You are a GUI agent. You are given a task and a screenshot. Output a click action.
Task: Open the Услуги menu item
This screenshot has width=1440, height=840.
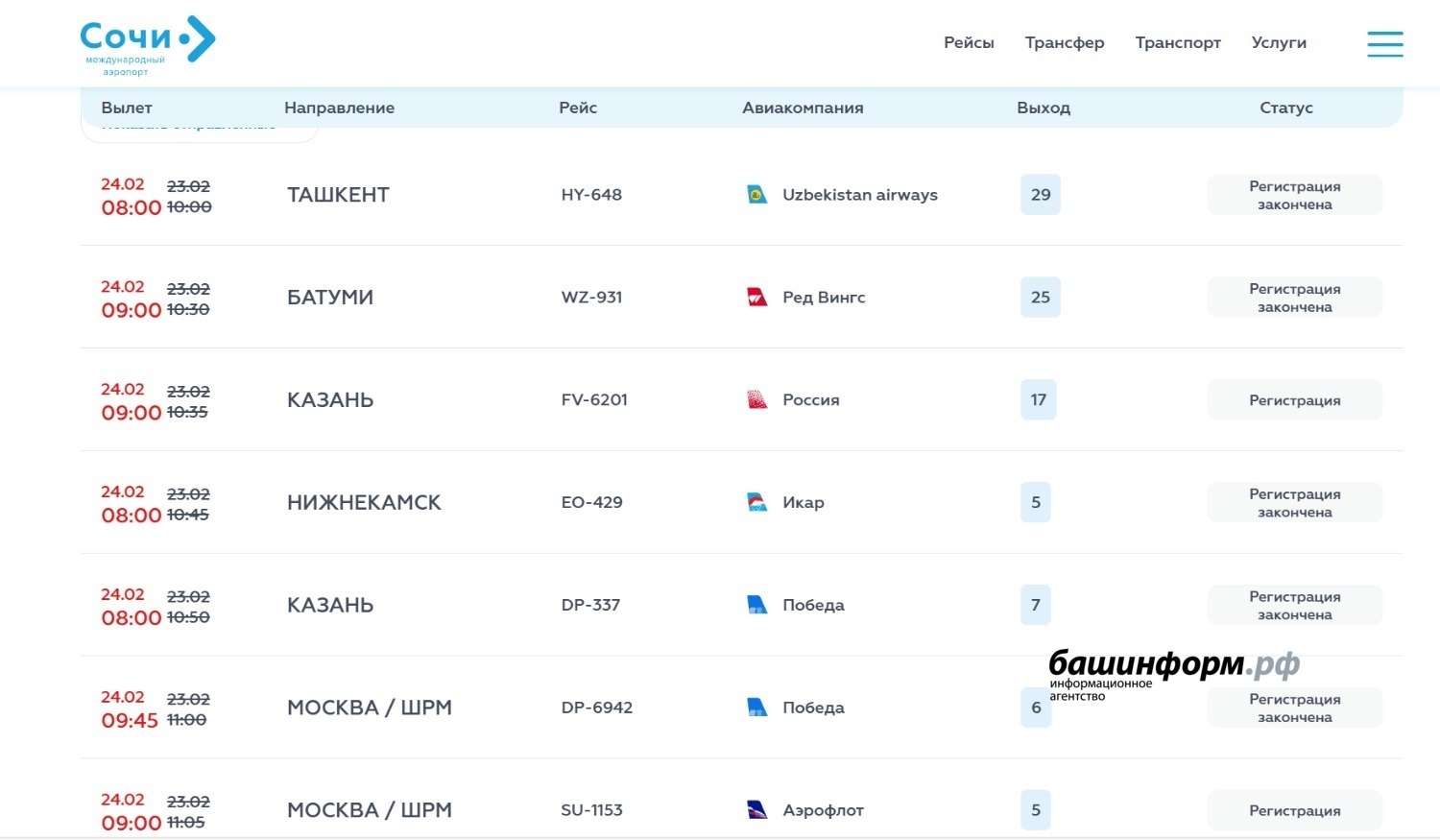1279,43
